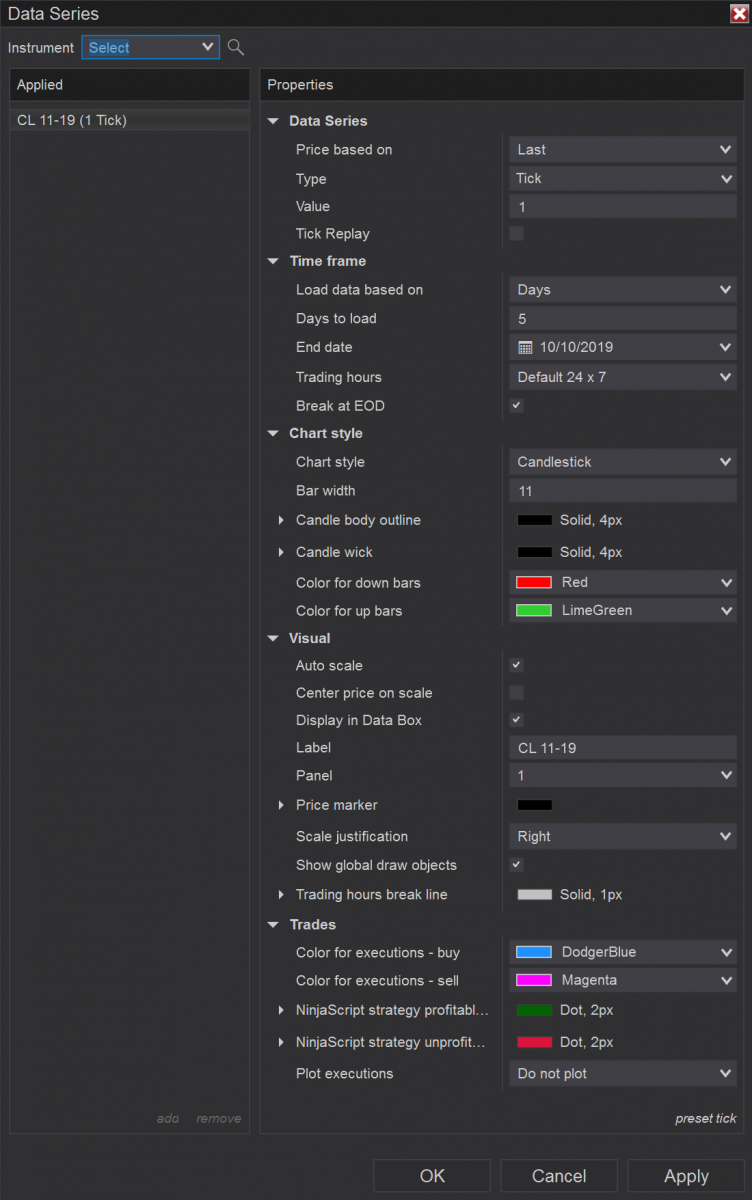Expand the Trading hours break line row
This screenshot has height=1200, width=752.
(281, 895)
